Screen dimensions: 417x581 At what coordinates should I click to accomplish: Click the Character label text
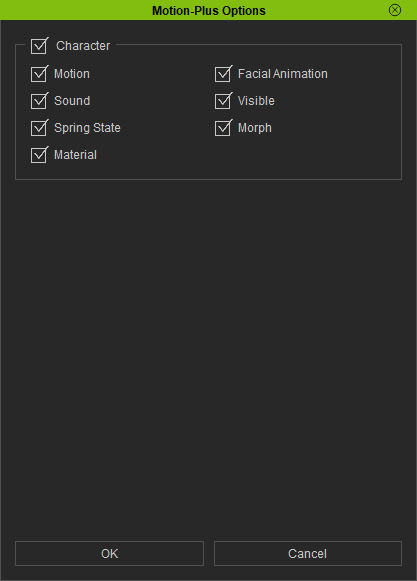(83, 46)
